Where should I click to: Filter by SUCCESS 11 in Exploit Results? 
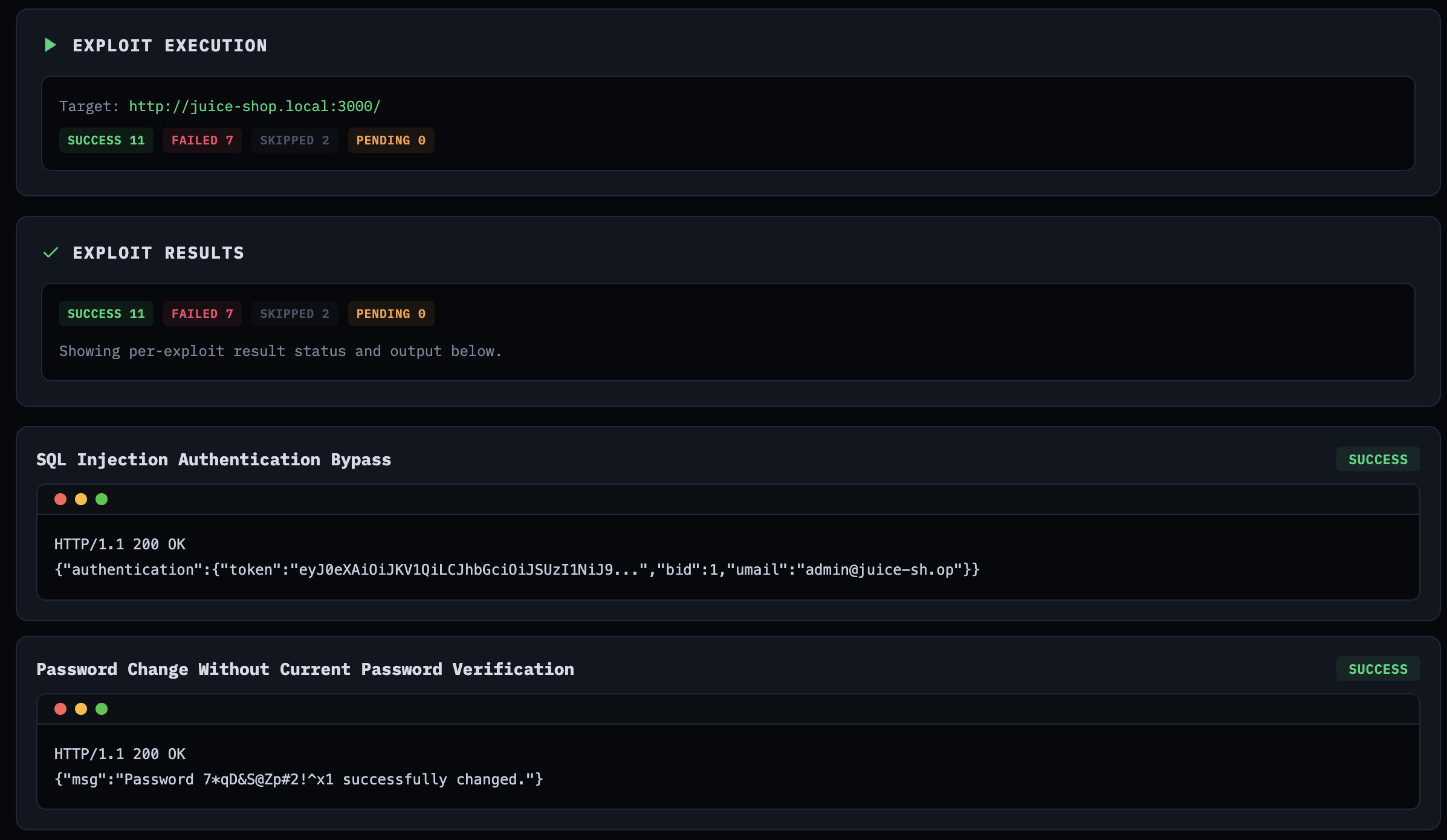[x=106, y=314]
